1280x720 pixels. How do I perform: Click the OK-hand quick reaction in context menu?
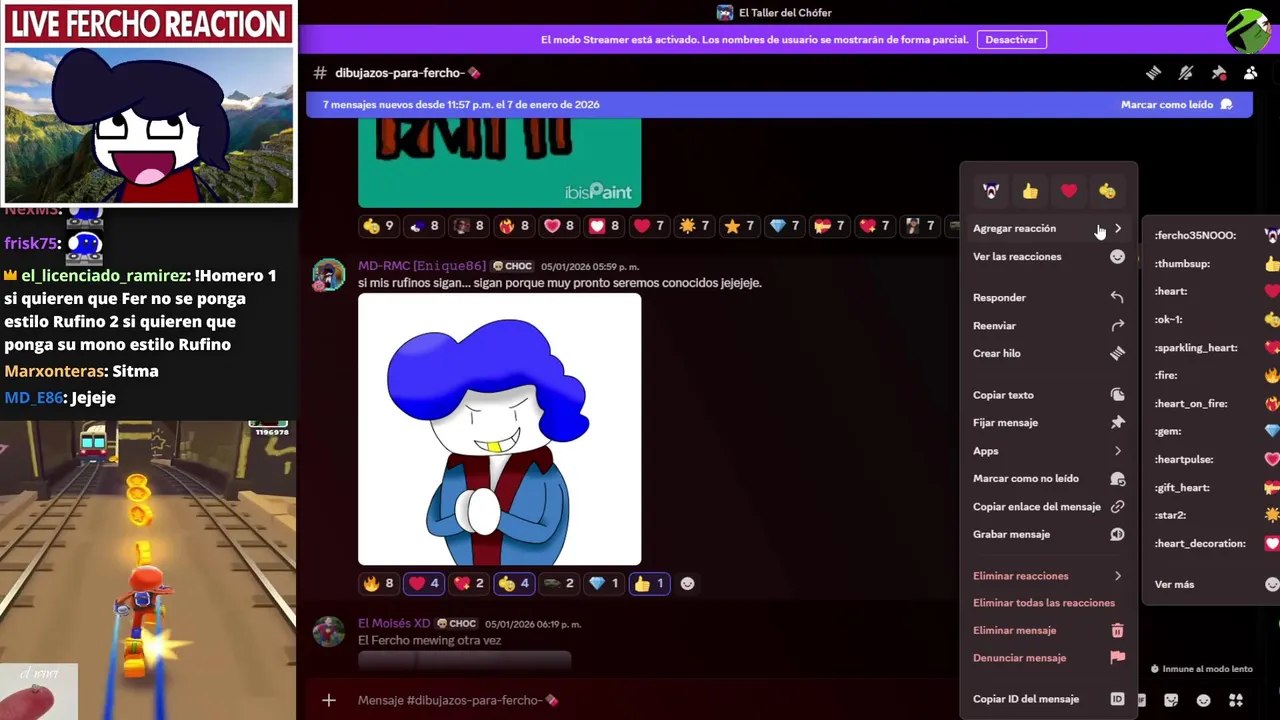(1107, 191)
